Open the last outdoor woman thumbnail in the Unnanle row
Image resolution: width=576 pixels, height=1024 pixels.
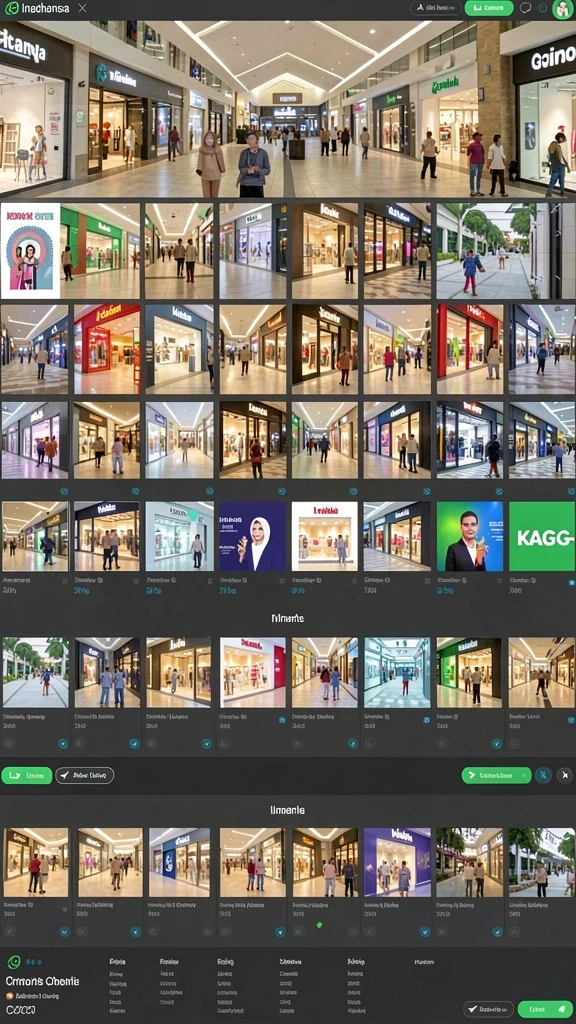(542, 862)
